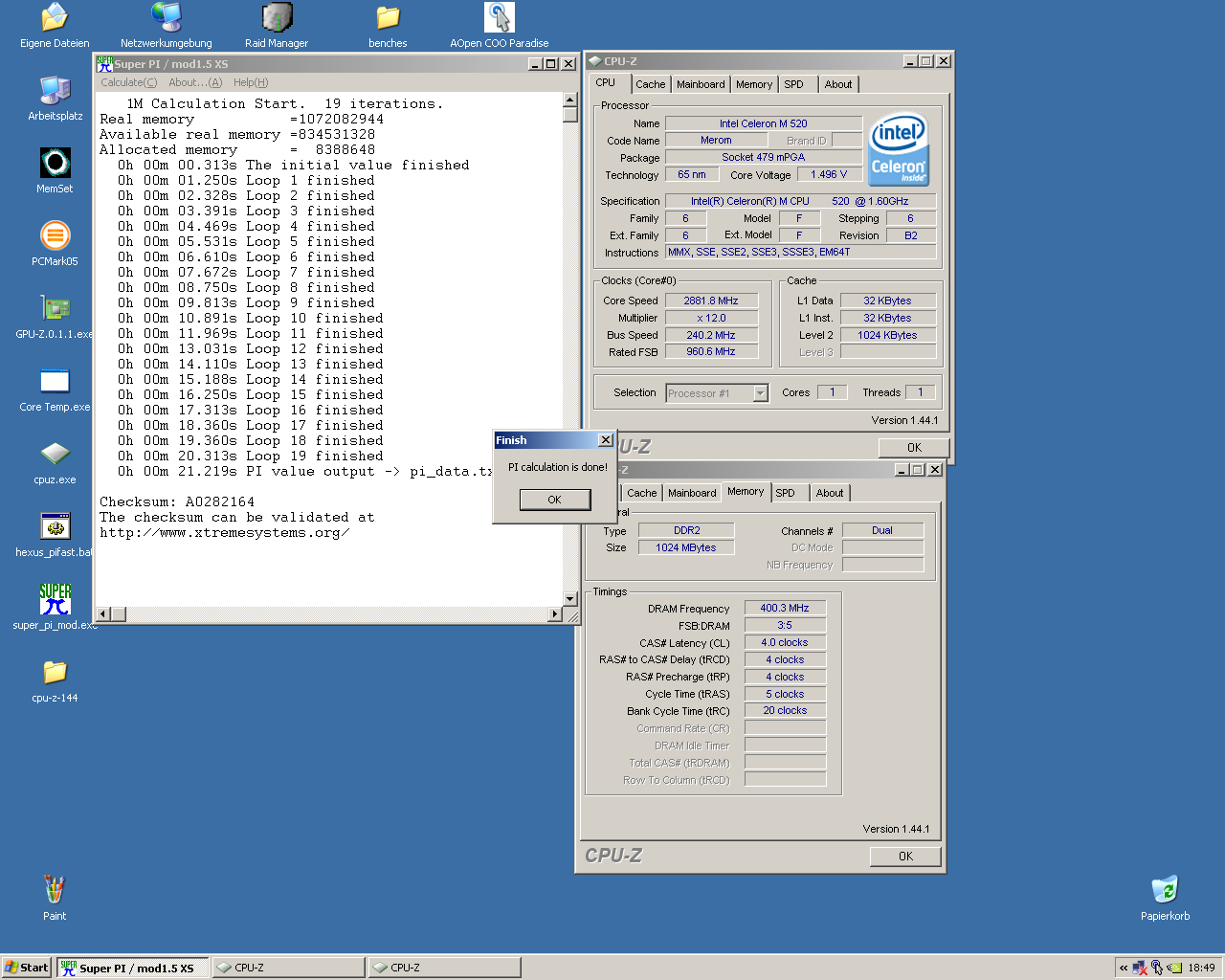Viewport: 1225px width, 980px height.
Task: Switch to About tab in upper CPU-Z
Action: (838, 84)
